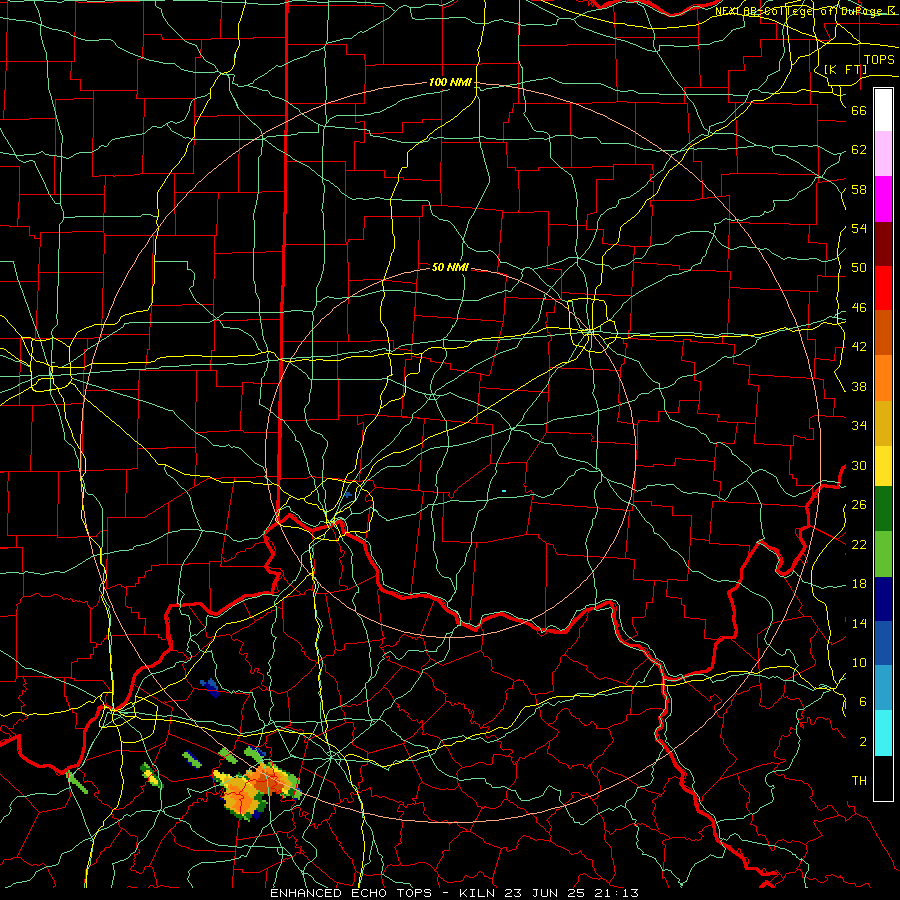Click the "TOPS" legend title
Viewport: 900px width, 900px height.
879,60
